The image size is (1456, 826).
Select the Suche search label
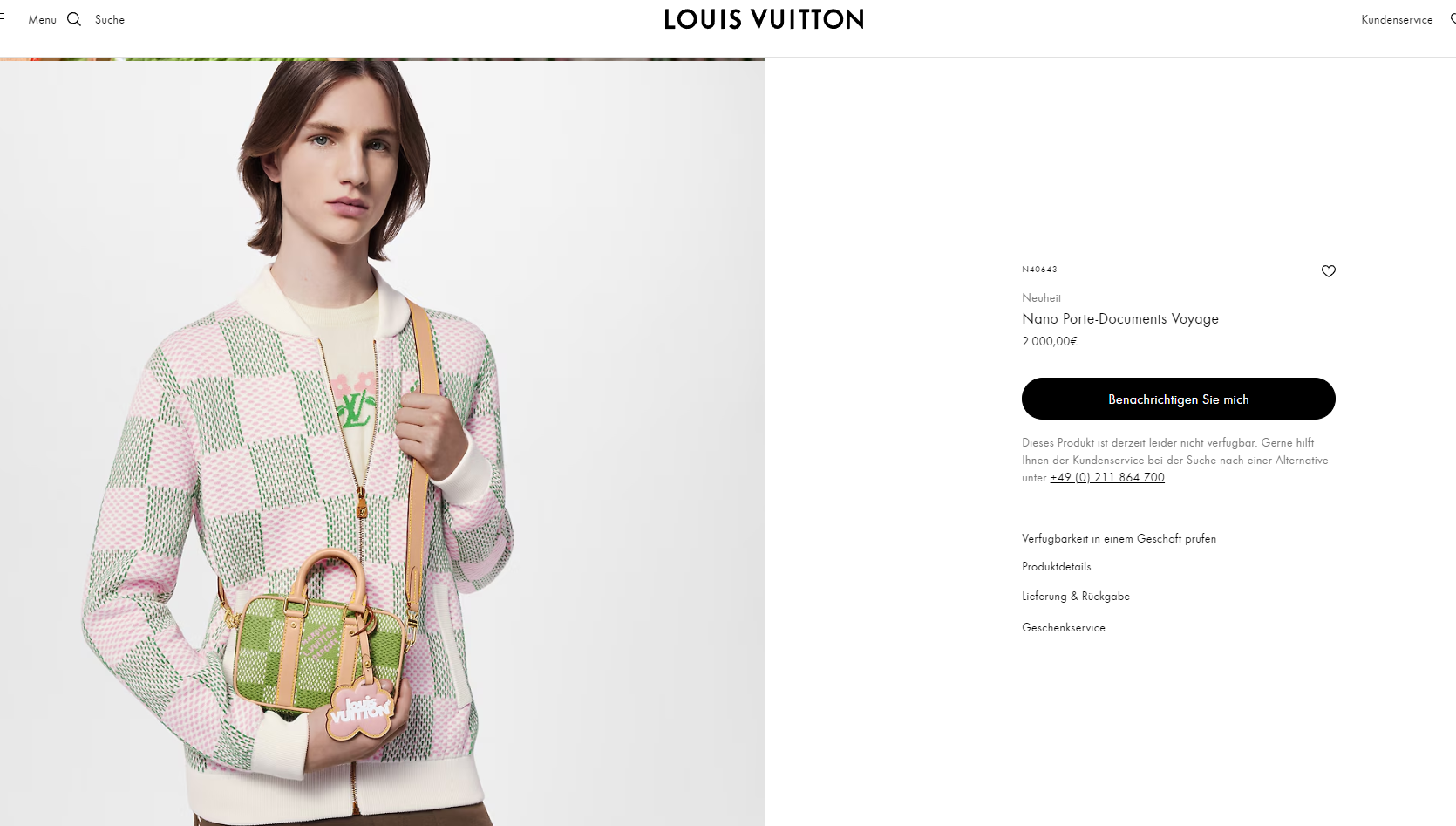coord(110,19)
